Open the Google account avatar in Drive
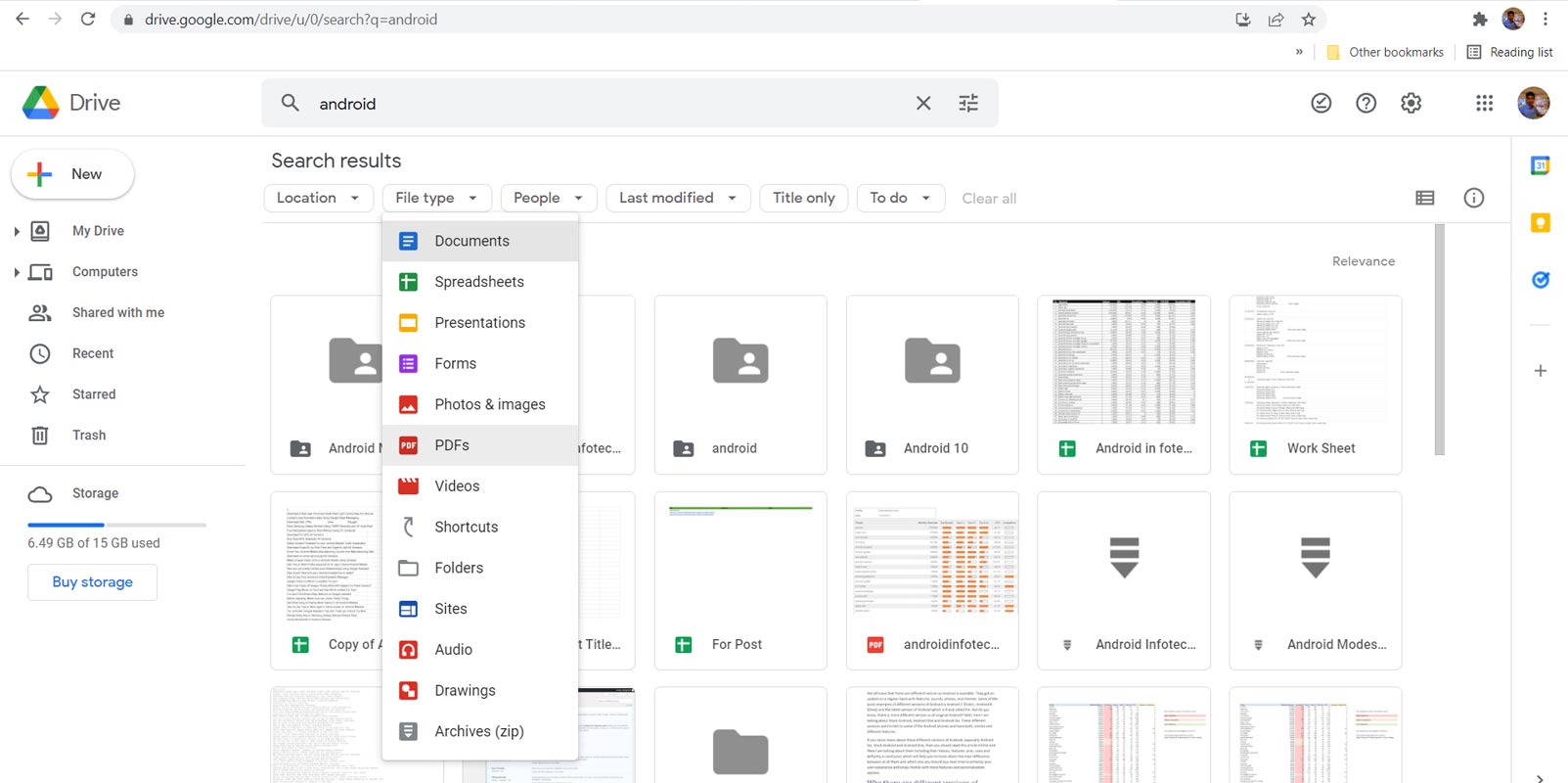The width and height of the screenshot is (1568, 783). 1534,103
